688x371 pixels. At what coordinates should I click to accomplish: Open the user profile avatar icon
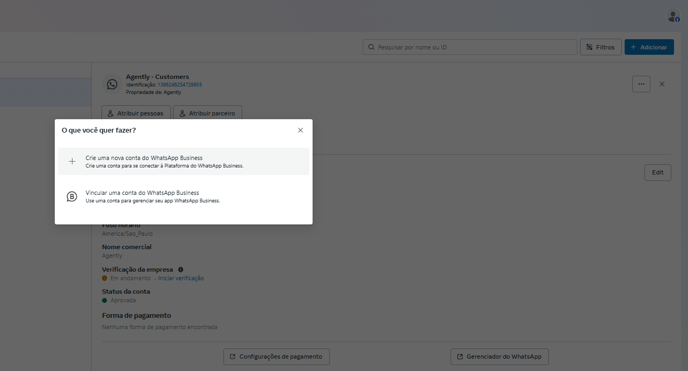coord(673,16)
